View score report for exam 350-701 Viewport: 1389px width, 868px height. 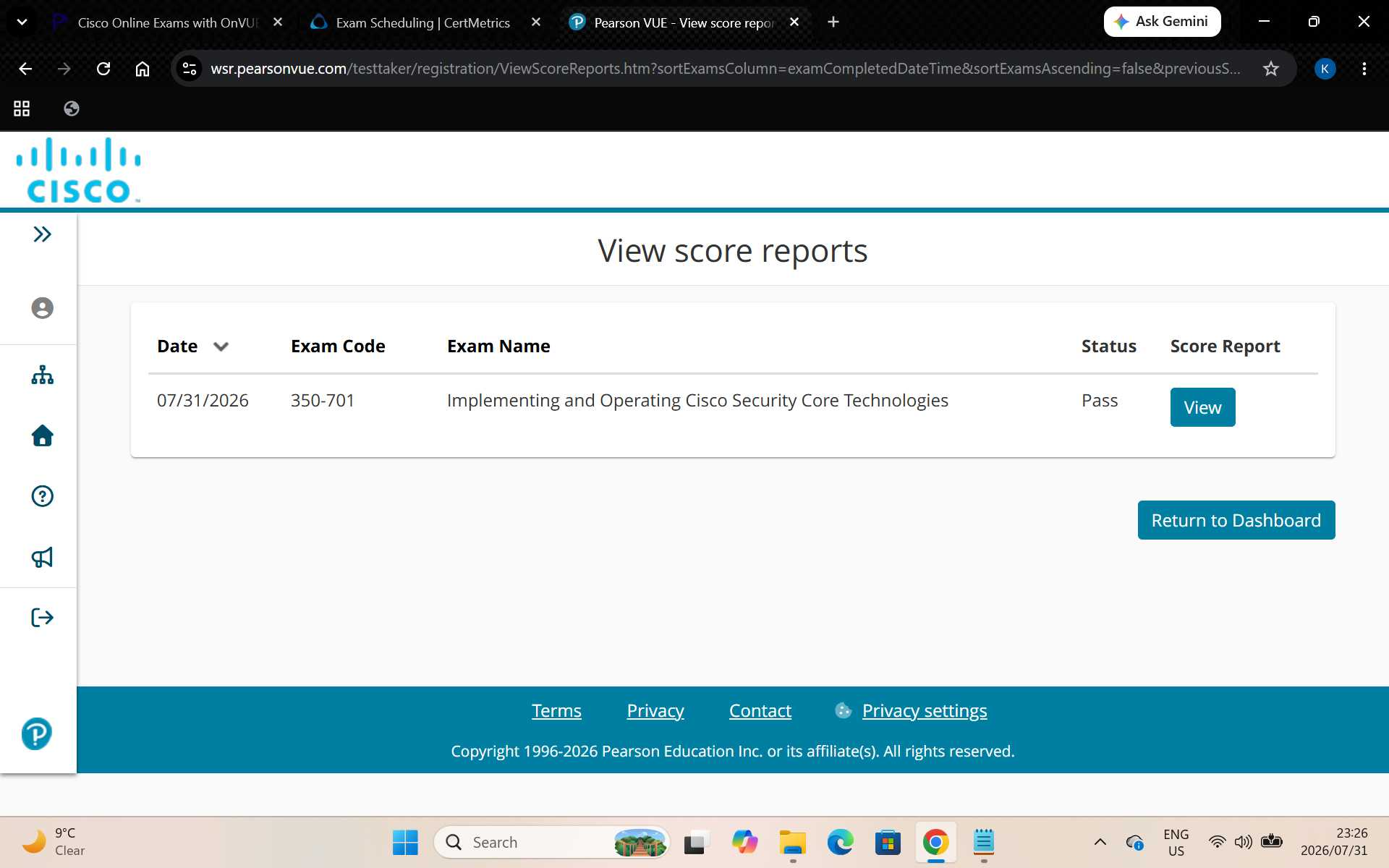coord(1202,407)
